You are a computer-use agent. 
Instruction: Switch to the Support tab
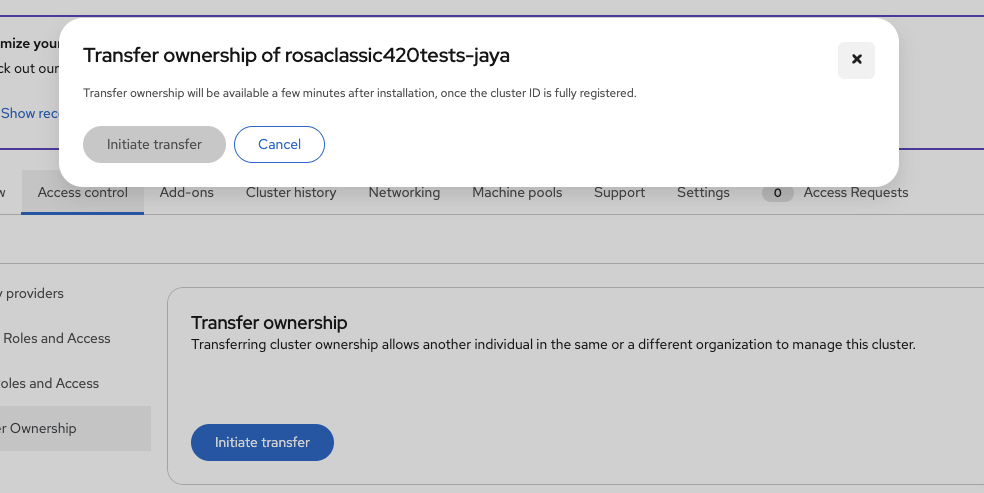point(619,193)
